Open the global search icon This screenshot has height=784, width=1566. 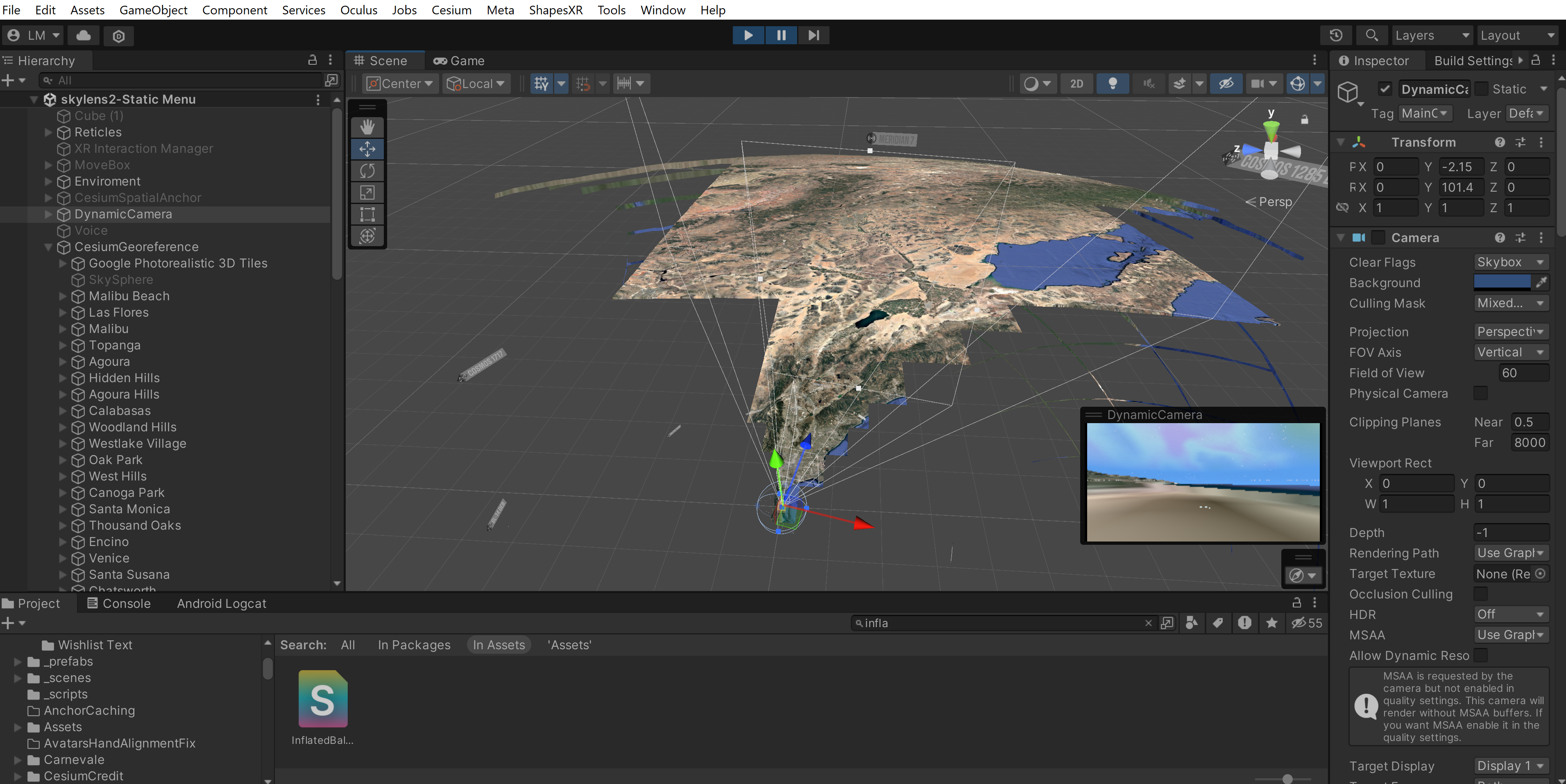1371,35
